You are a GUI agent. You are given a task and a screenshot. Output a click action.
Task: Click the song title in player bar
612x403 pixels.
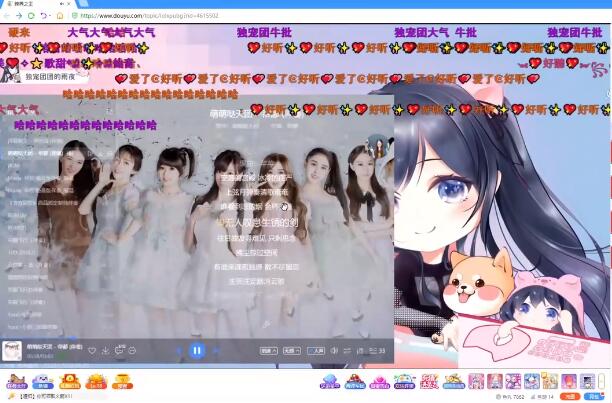54,346
